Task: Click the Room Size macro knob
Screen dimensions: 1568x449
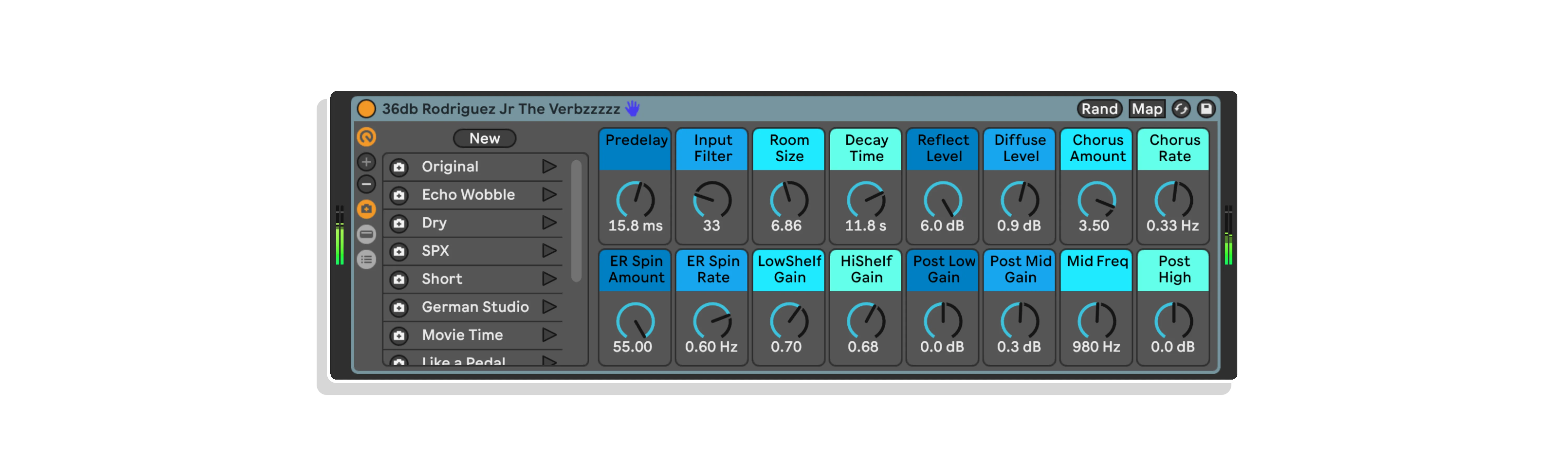Action: [789, 199]
